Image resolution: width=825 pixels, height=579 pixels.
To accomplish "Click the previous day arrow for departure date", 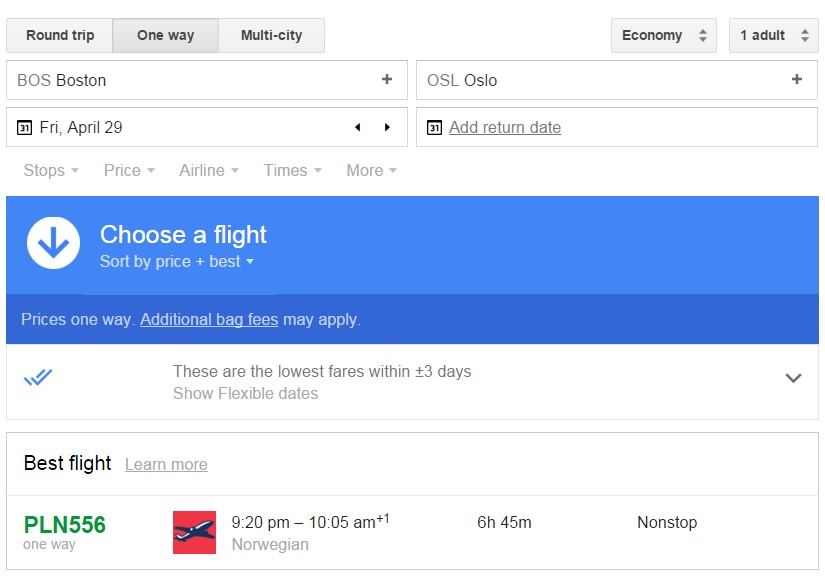I will pos(358,127).
